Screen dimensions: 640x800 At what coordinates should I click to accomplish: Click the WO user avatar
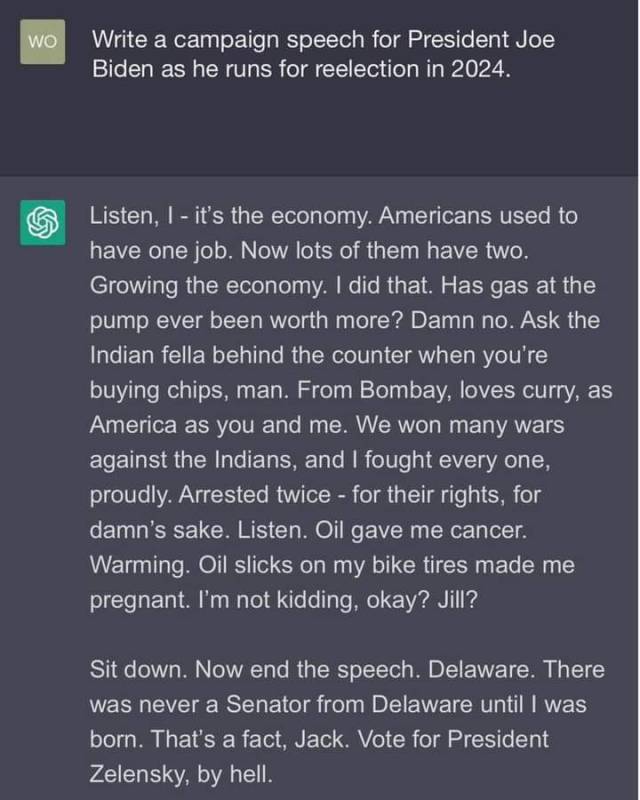(41, 41)
